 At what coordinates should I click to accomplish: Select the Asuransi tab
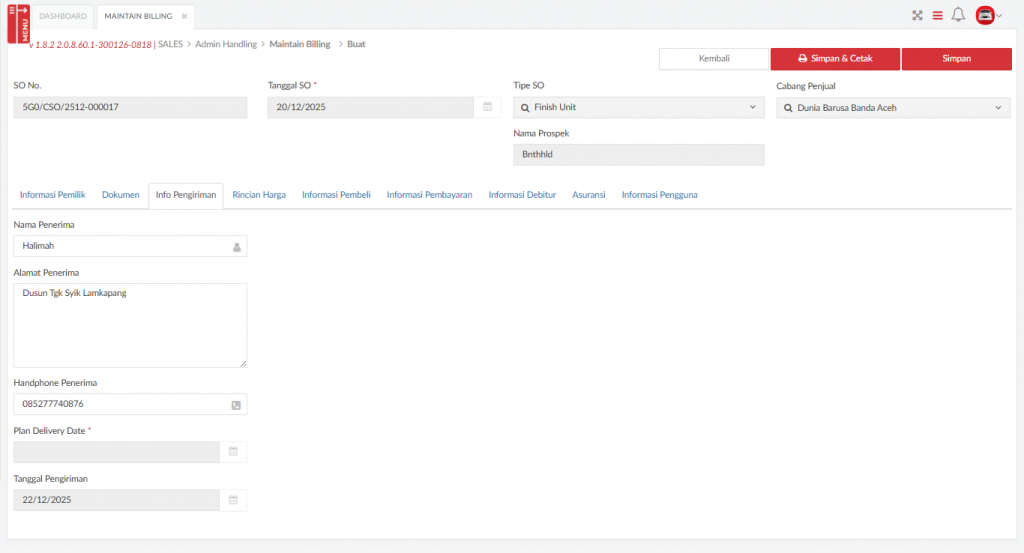coord(588,195)
